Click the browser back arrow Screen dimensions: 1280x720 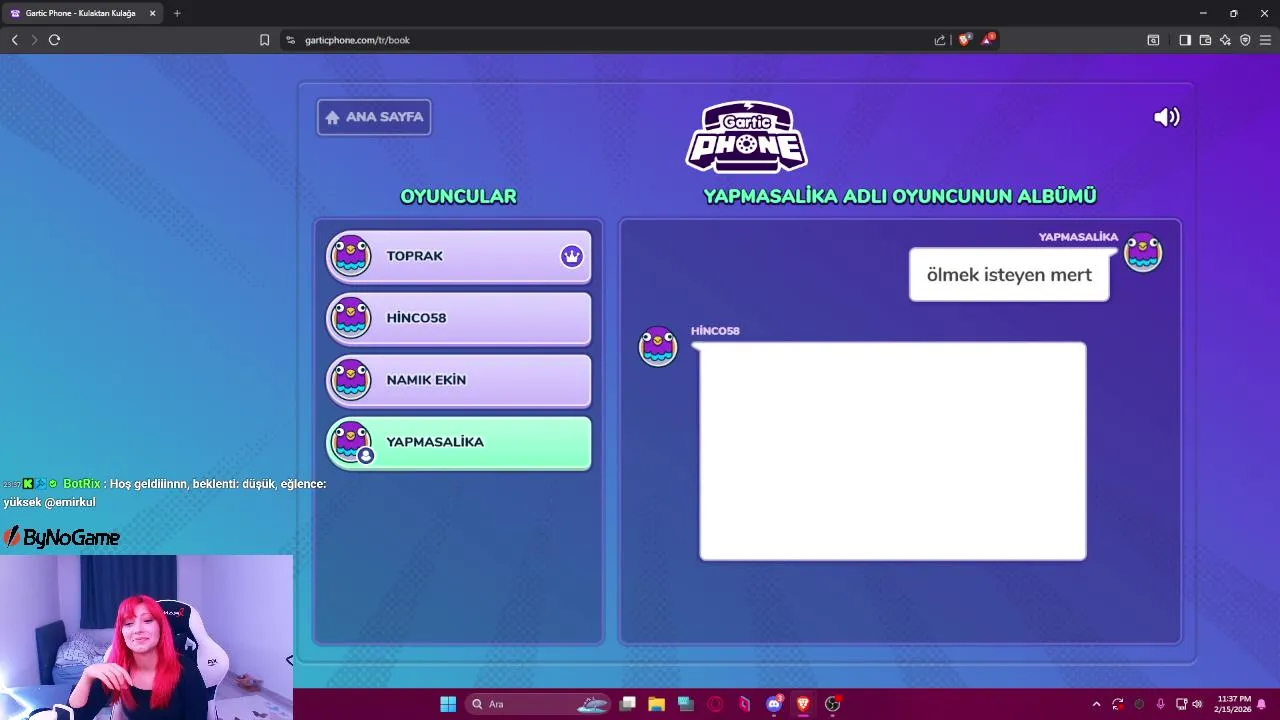[14, 40]
